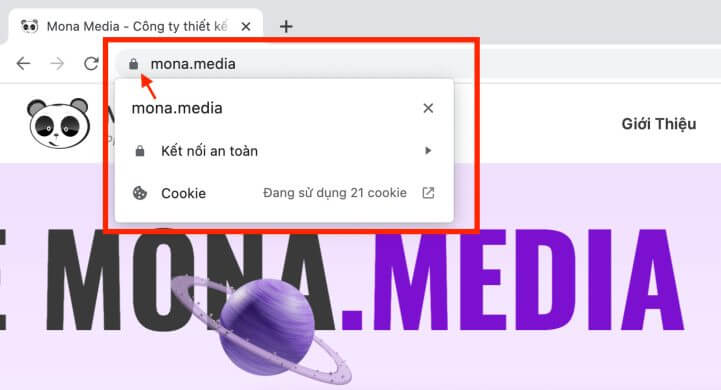Open the Kết nối an toàn entry
The image size is (721, 390).
pos(284,151)
